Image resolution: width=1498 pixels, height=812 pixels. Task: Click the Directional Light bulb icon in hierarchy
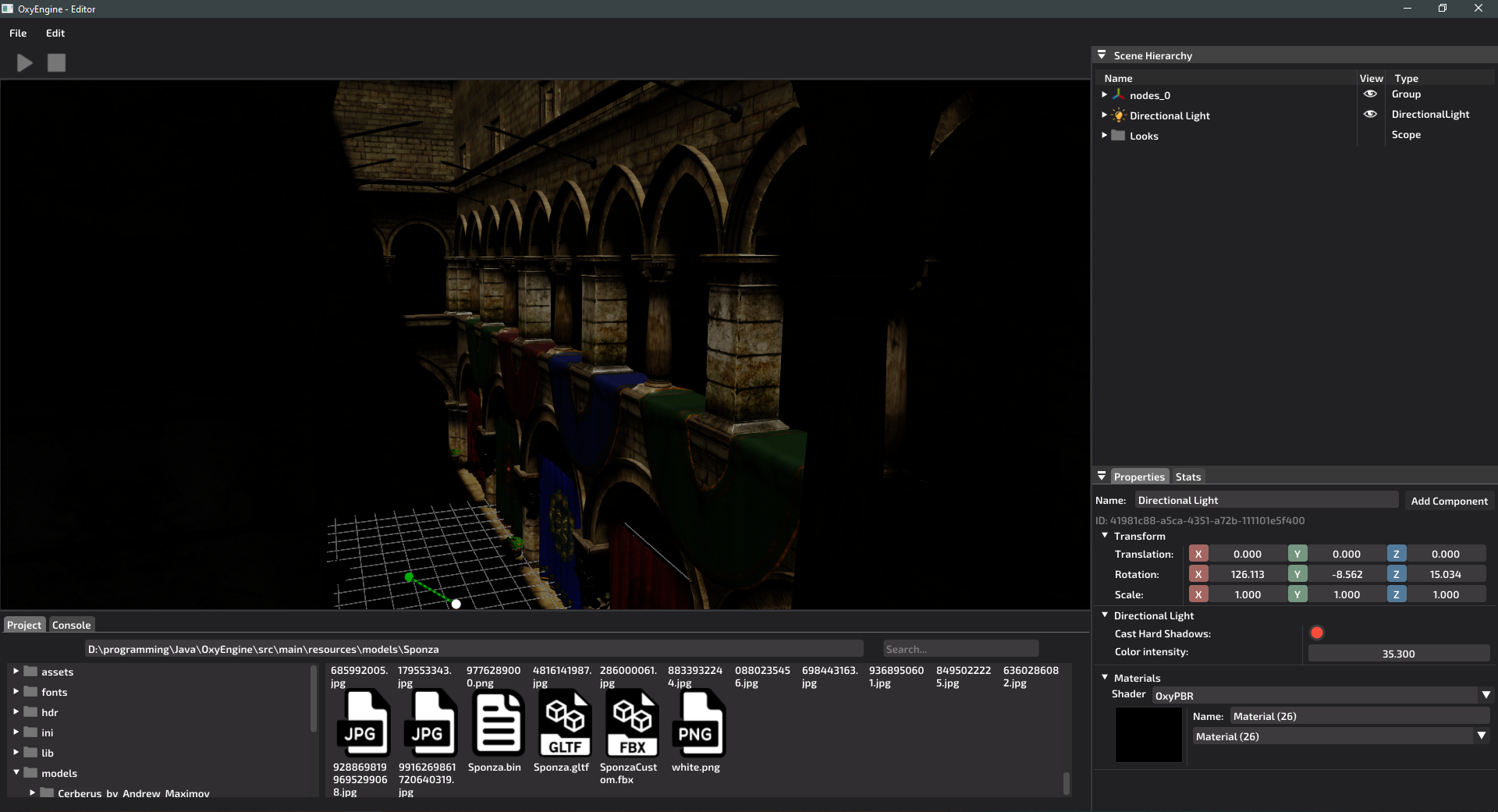pos(1119,115)
